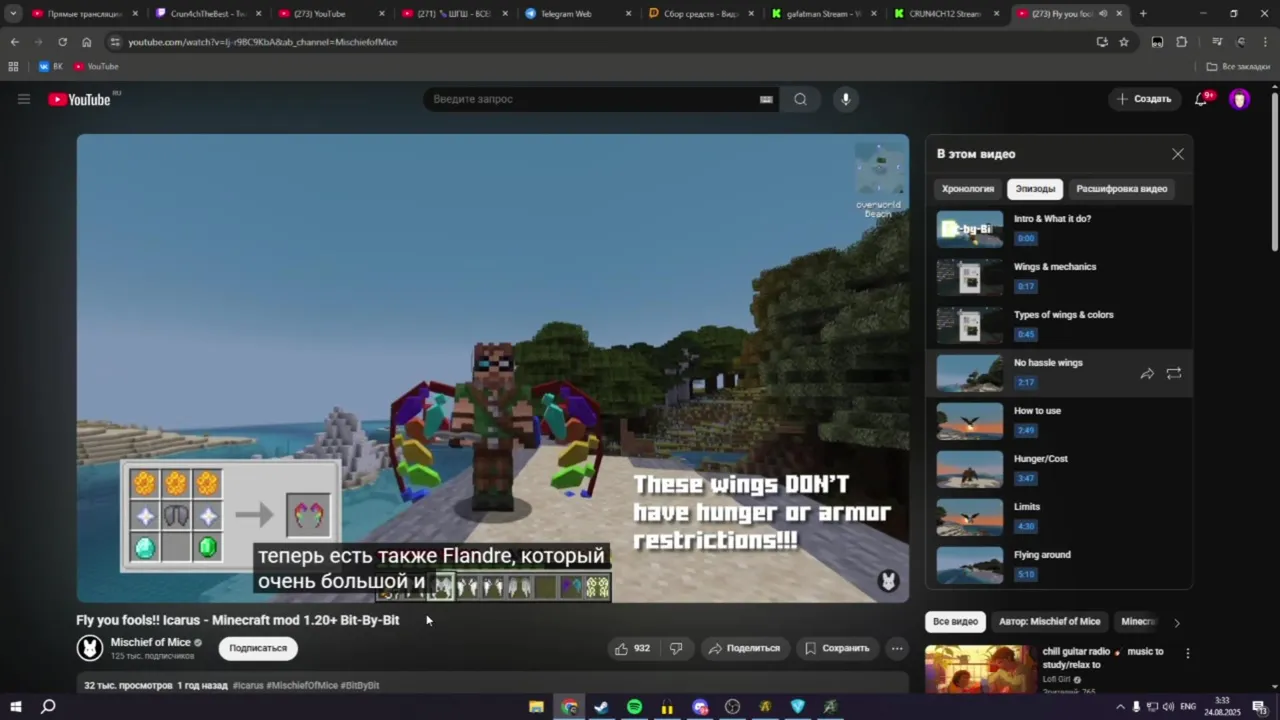Open more actions menu under video
Viewport: 1280px width, 720px height.
897,648
